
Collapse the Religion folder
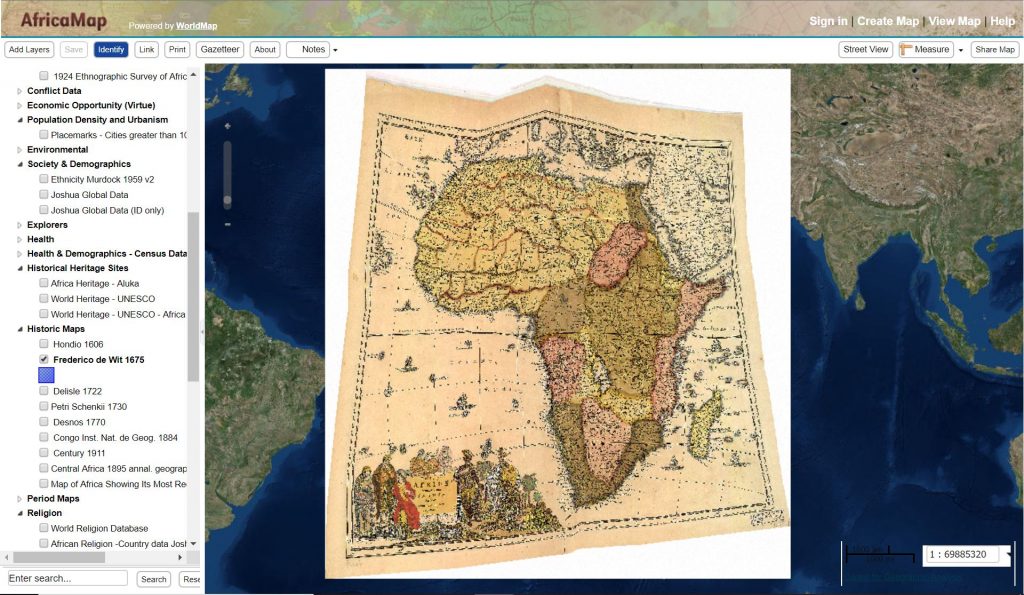tap(20, 513)
